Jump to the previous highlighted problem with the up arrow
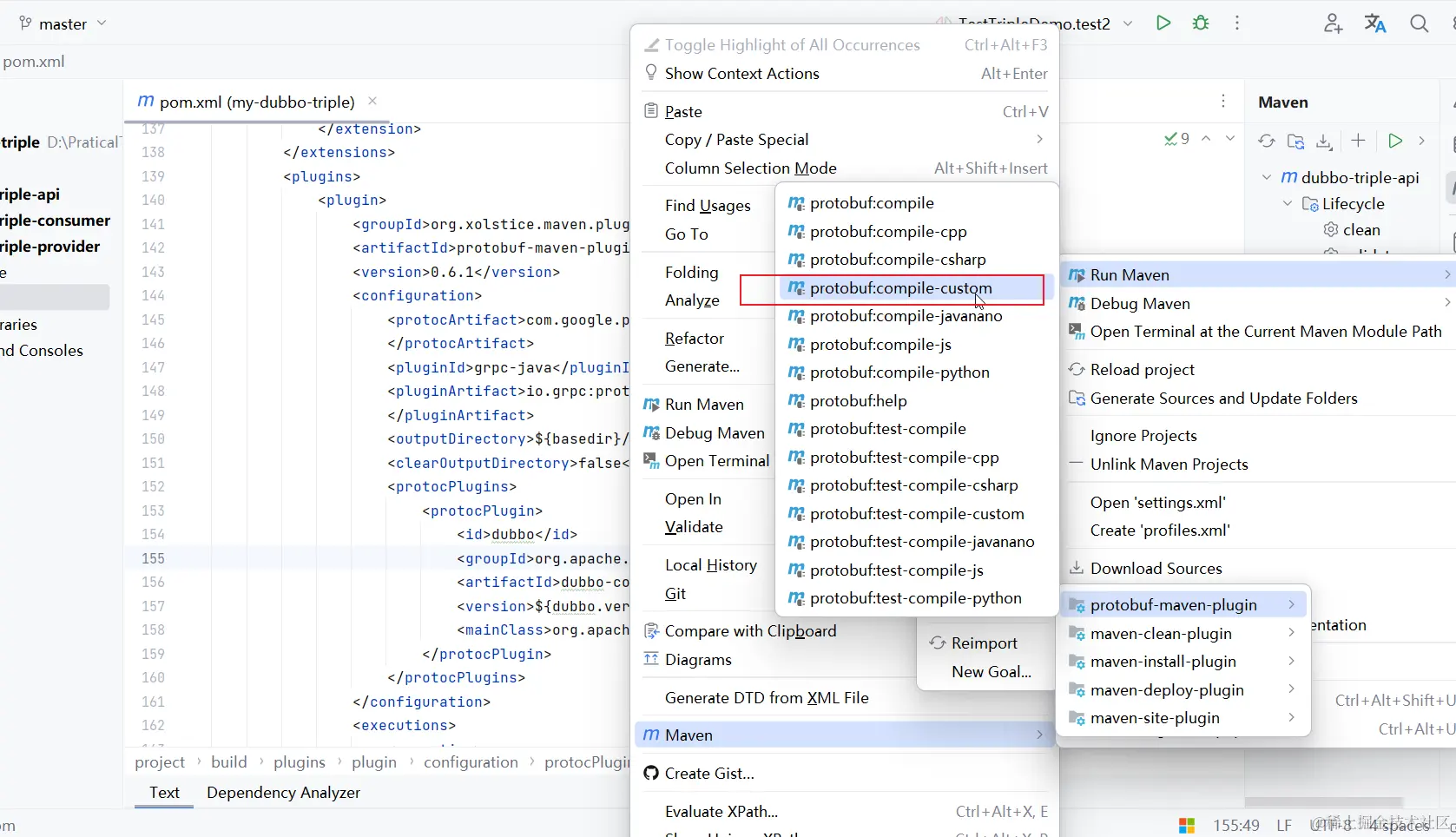 pos(1206,138)
